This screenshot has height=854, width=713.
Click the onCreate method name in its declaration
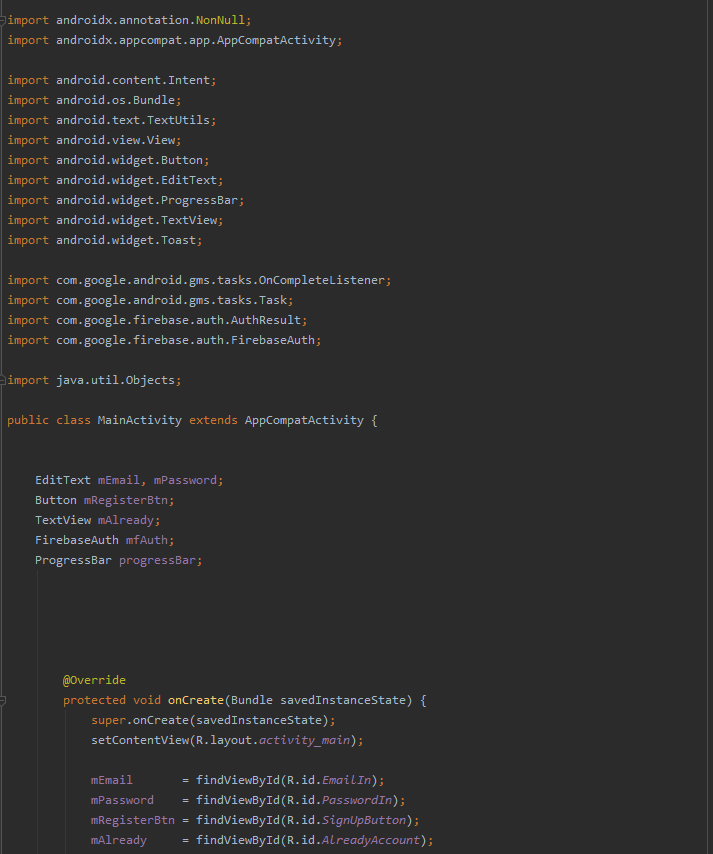196,700
